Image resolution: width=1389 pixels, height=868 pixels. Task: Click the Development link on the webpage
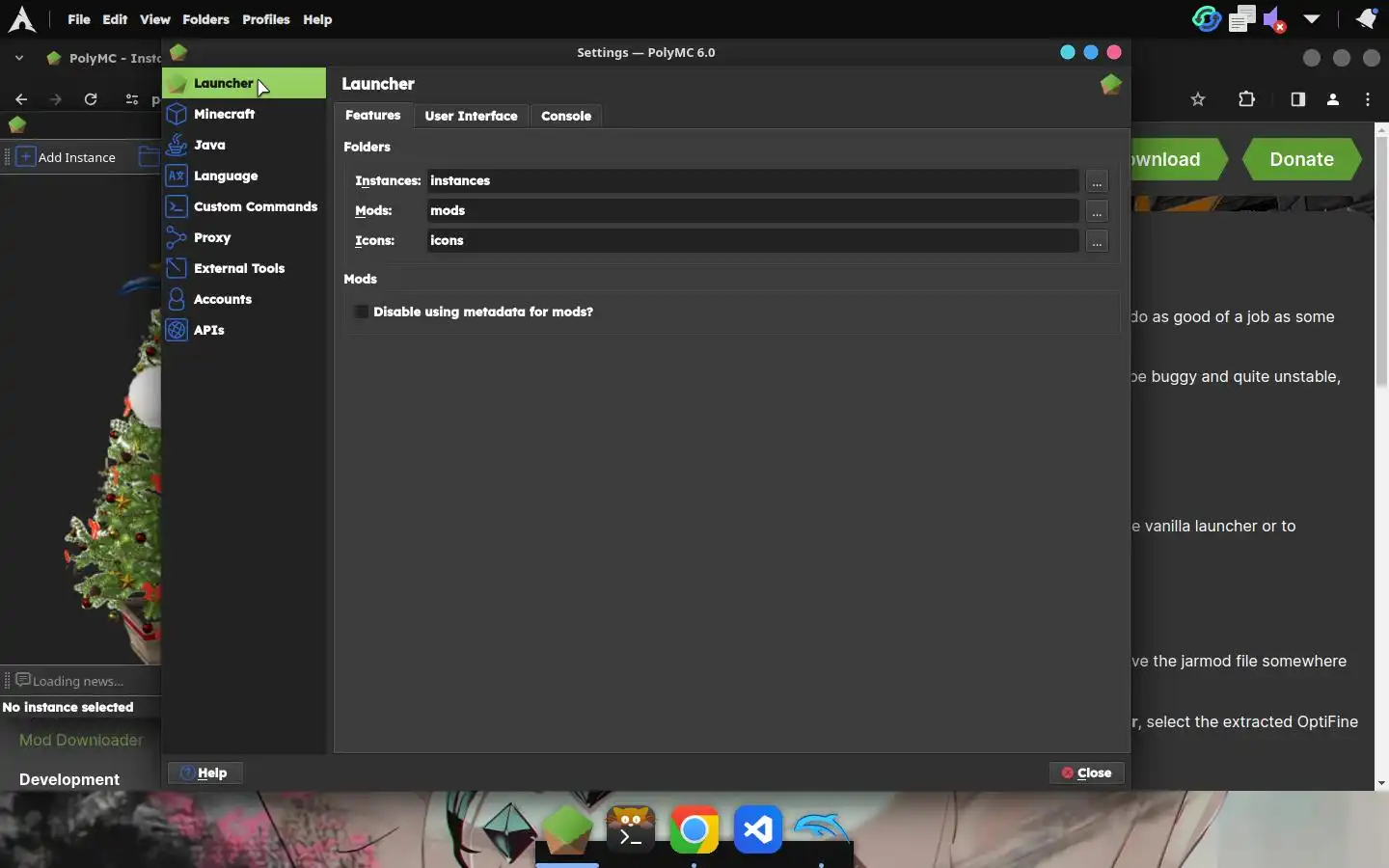(69, 779)
